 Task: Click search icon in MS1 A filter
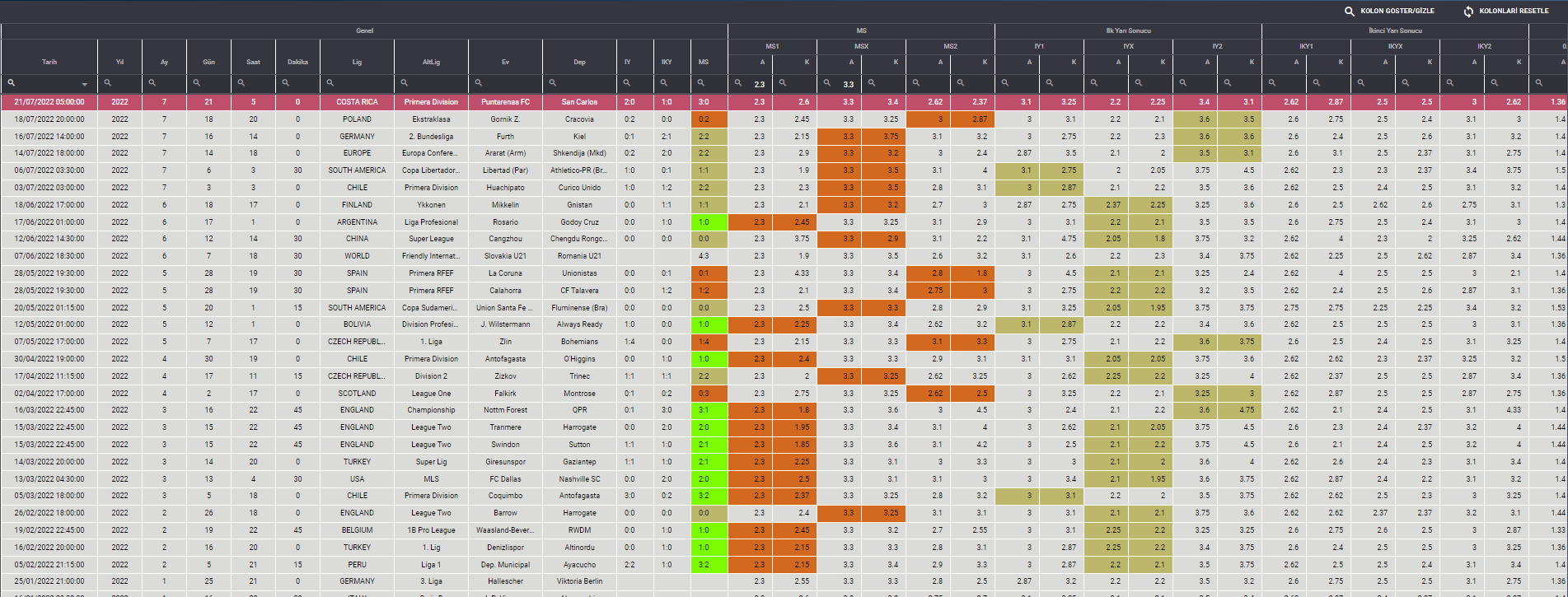pos(737,83)
